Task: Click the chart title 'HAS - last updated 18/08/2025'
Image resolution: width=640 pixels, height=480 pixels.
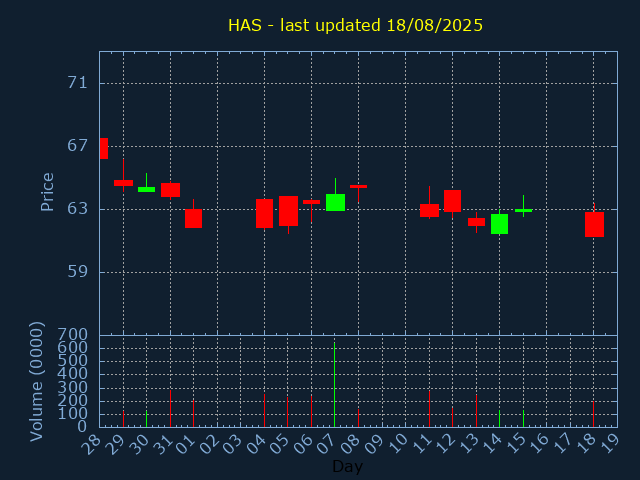Action: click(x=355, y=25)
